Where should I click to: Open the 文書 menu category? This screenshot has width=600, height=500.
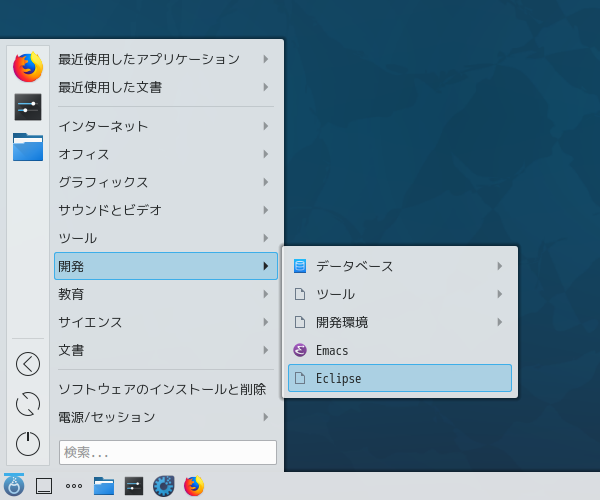point(166,350)
